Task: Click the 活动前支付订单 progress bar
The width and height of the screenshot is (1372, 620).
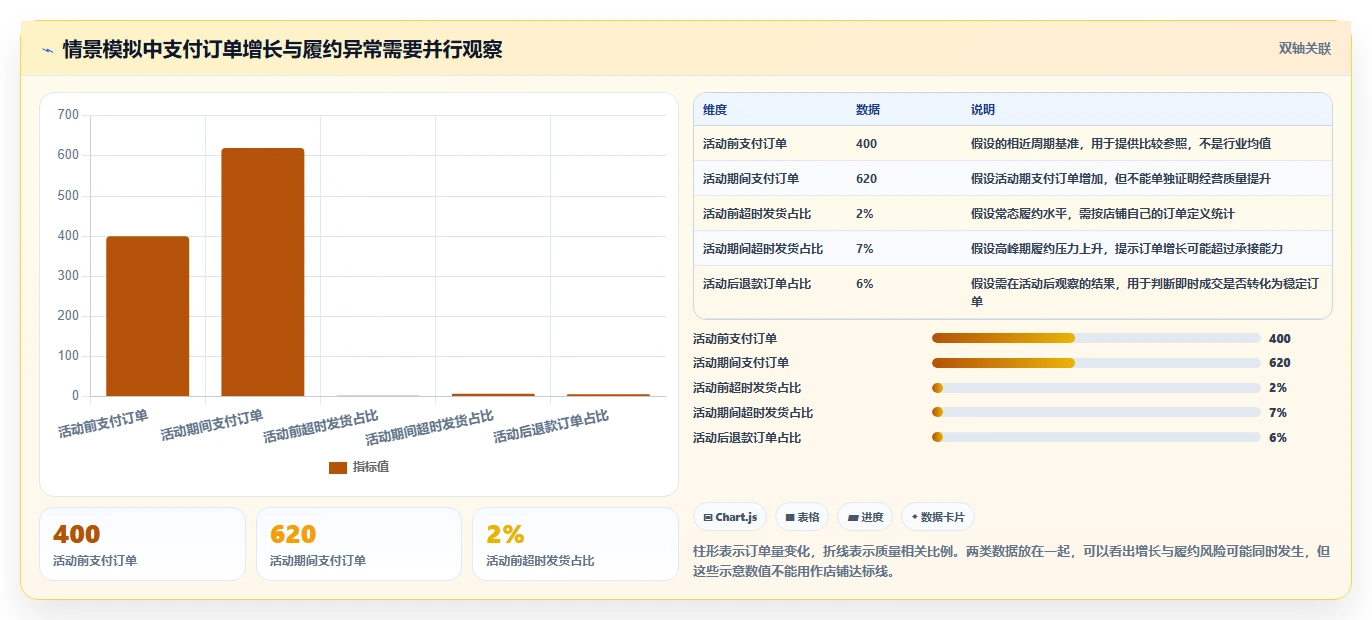Action: (1096, 338)
